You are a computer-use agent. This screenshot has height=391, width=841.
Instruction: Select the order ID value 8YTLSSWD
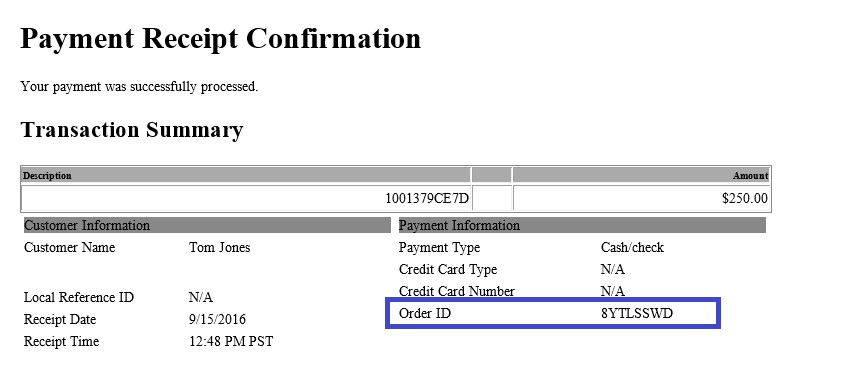(x=637, y=313)
